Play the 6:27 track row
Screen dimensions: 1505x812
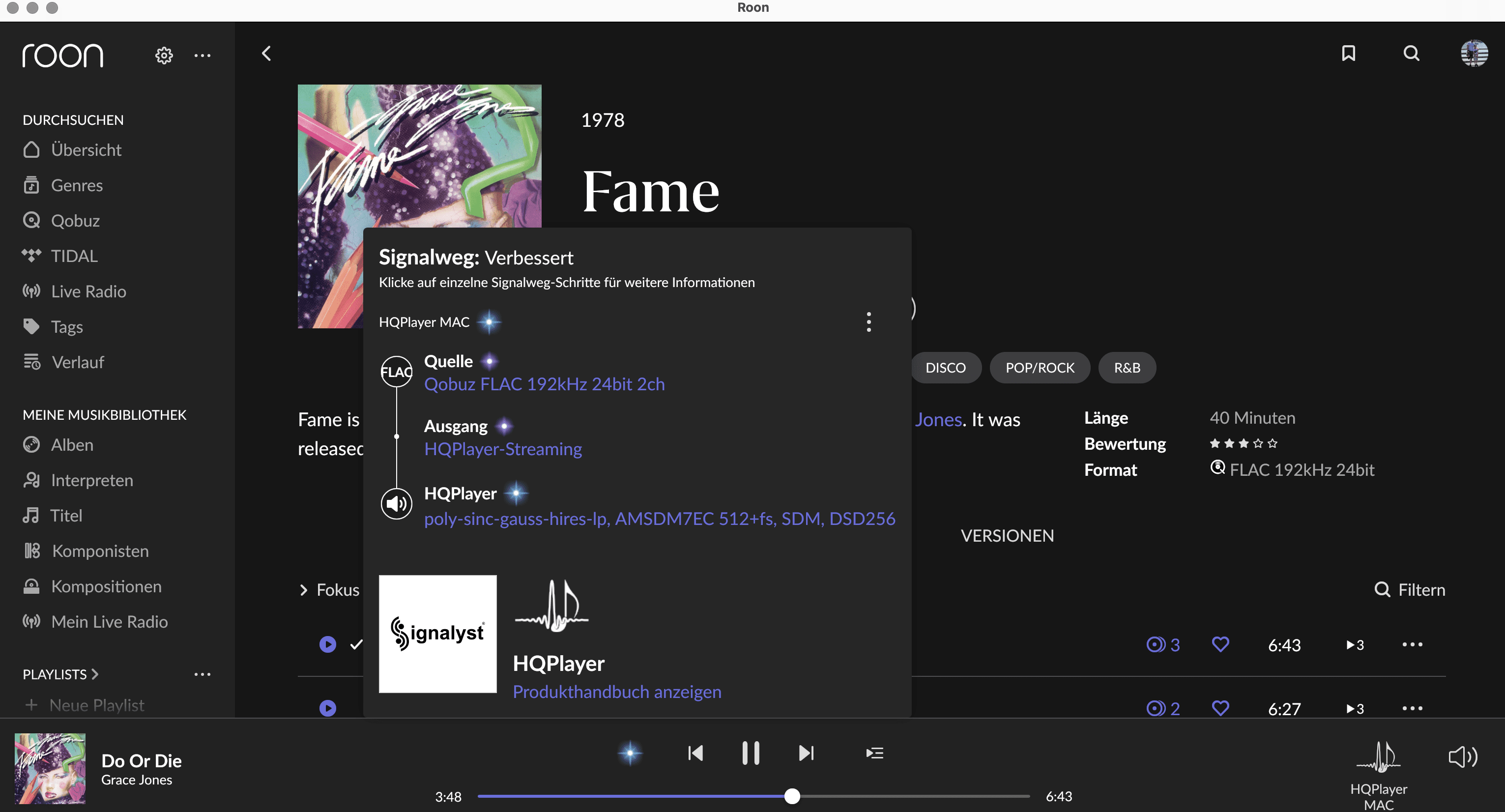click(x=328, y=708)
